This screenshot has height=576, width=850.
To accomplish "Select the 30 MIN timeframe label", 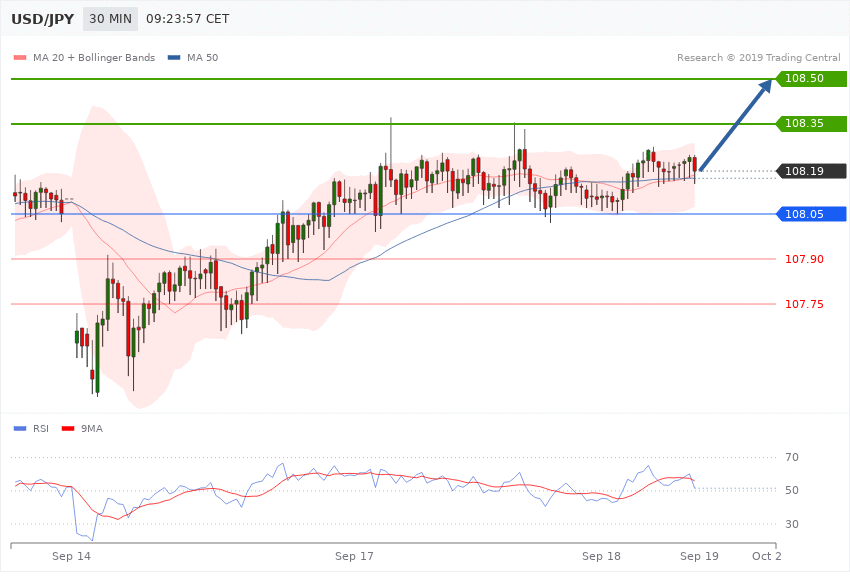I will pyautogui.click(x=110, y=19).
